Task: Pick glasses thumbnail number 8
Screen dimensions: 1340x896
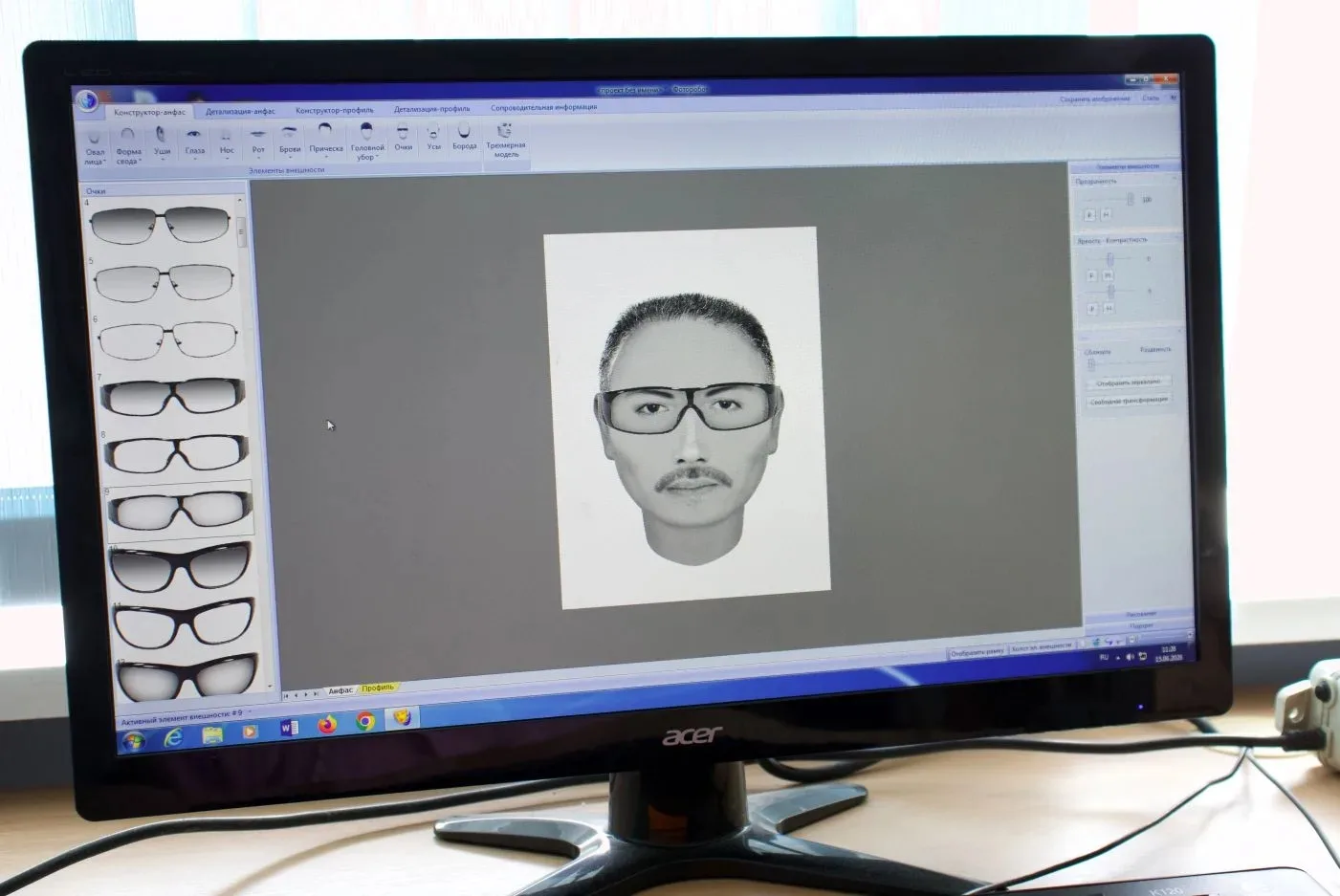Action: coord(176,453)
